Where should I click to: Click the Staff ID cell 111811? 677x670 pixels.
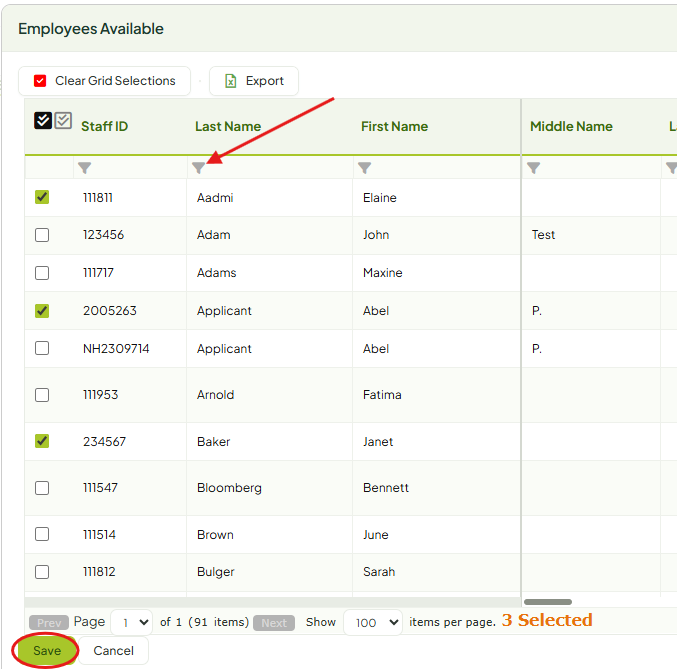click(x=98, y=198)
